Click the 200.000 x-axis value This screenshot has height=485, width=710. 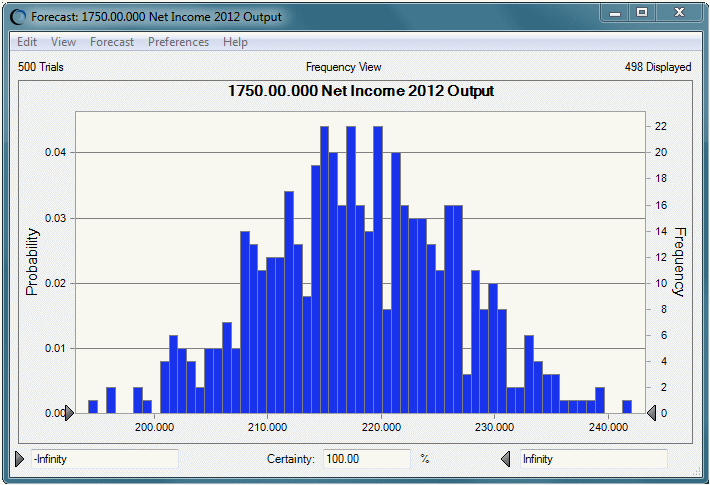(x=154, y=427)
